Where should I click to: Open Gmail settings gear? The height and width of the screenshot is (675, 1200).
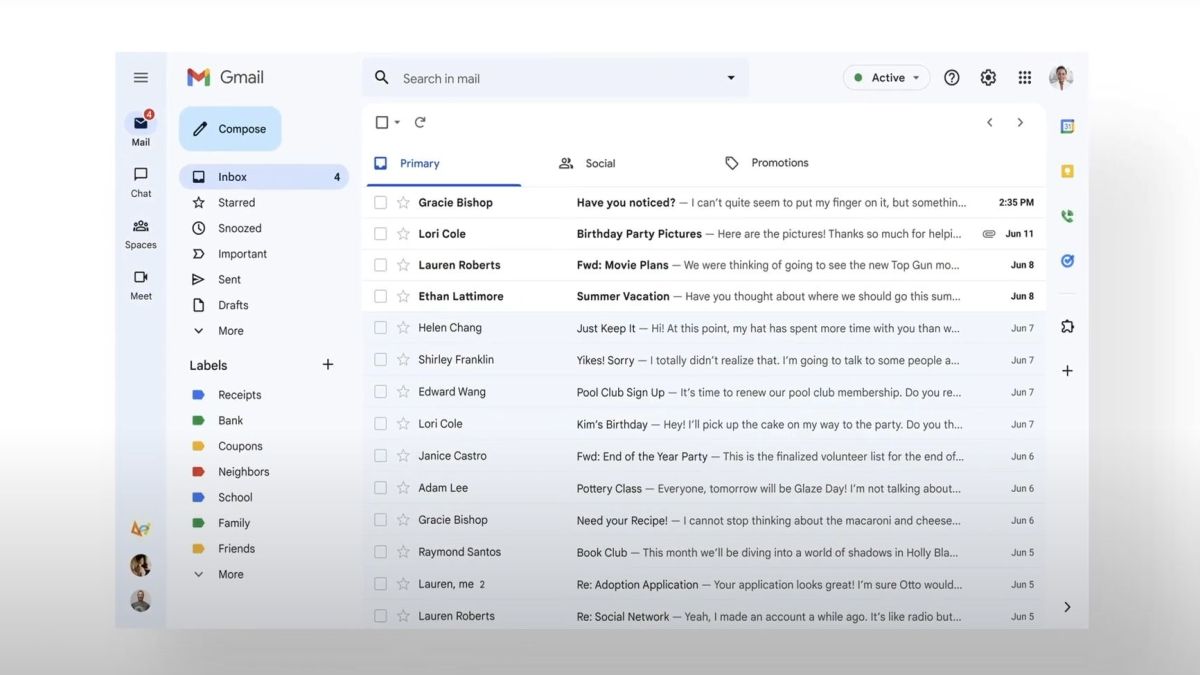[x=988, y=78]
